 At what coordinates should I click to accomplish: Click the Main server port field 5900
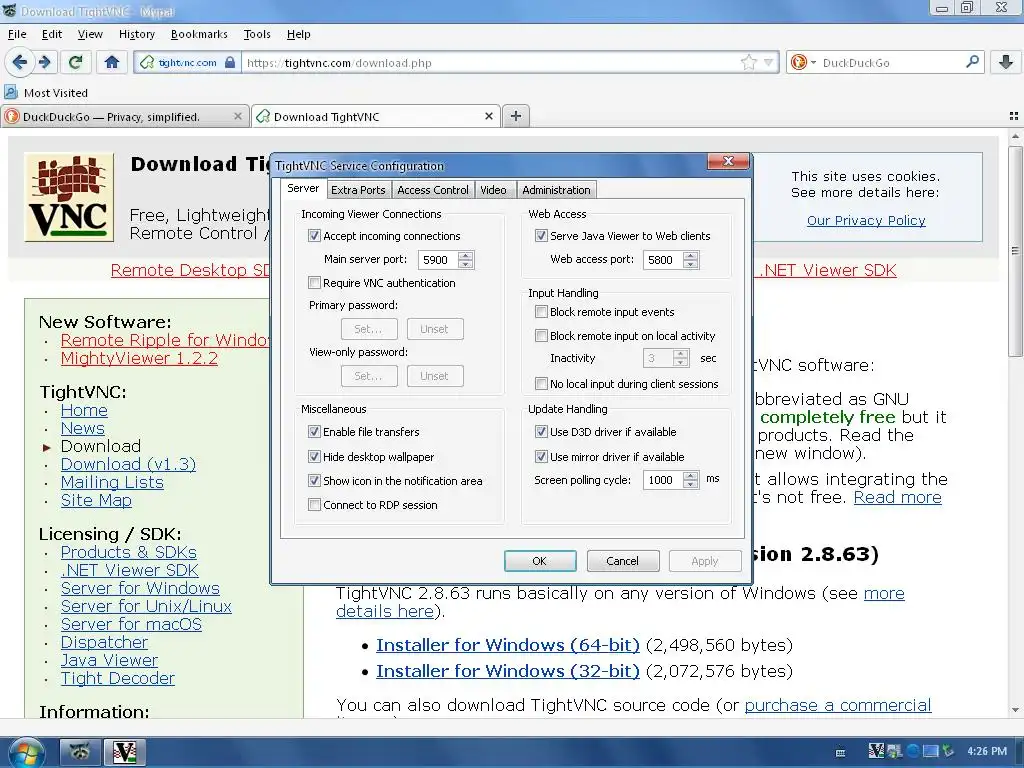438,260
